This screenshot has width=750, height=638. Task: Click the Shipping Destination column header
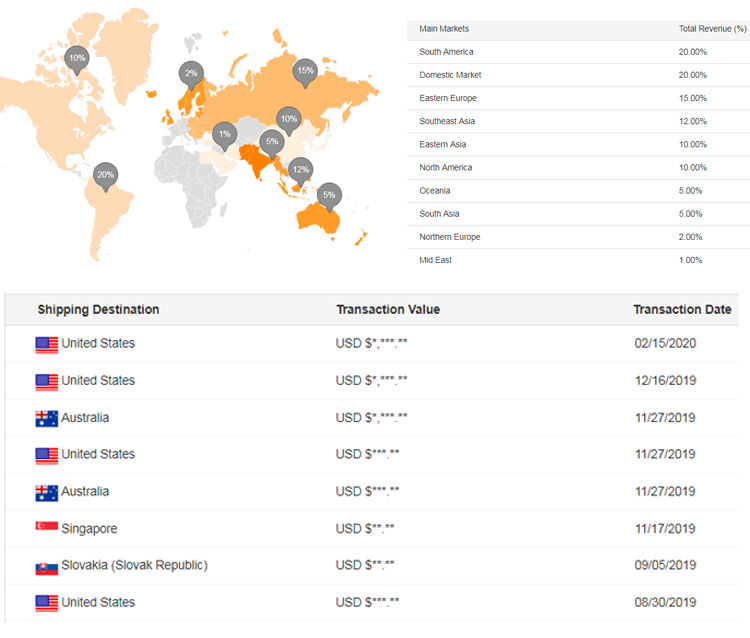coord(98,310)
